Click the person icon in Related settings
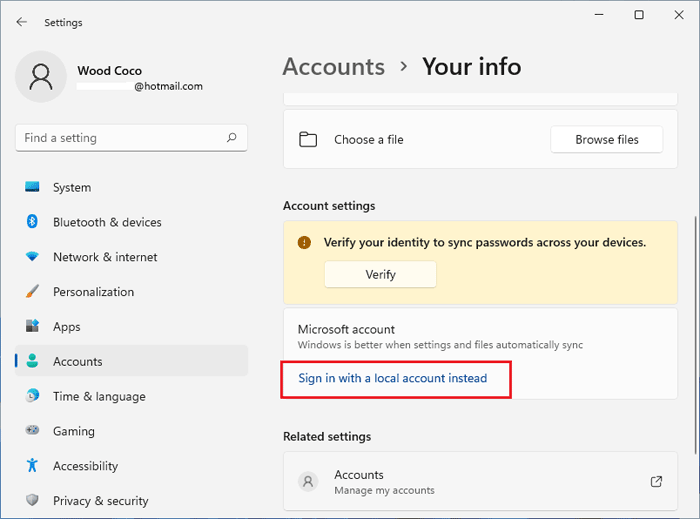 (308, 482)
